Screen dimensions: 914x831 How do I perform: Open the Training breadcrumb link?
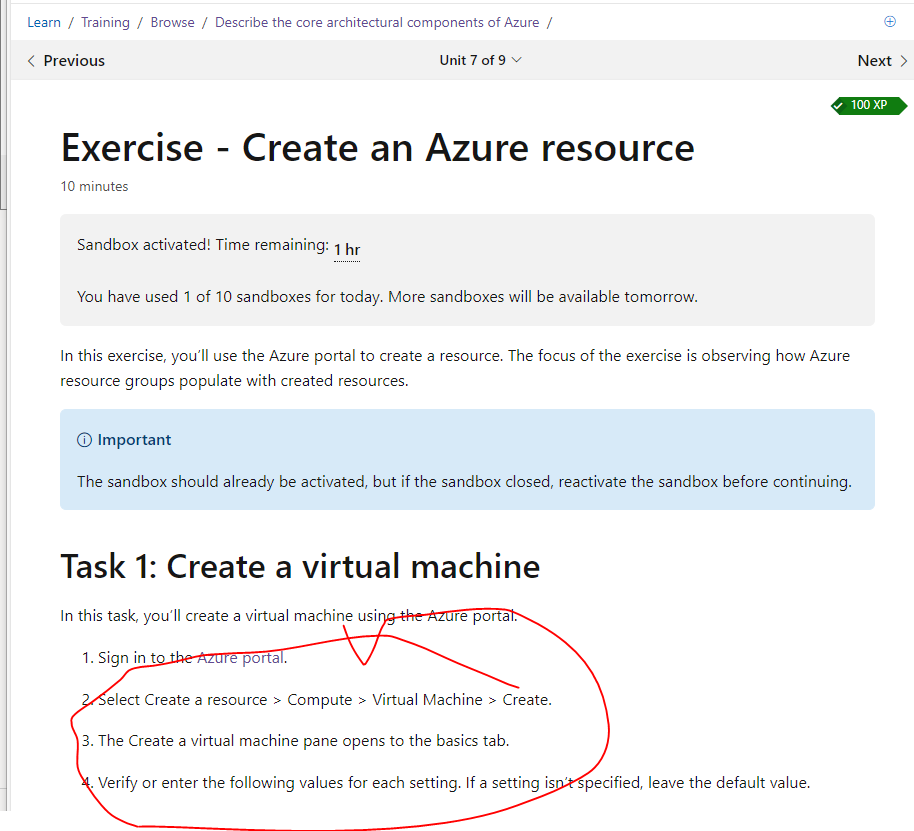[105, 22]
